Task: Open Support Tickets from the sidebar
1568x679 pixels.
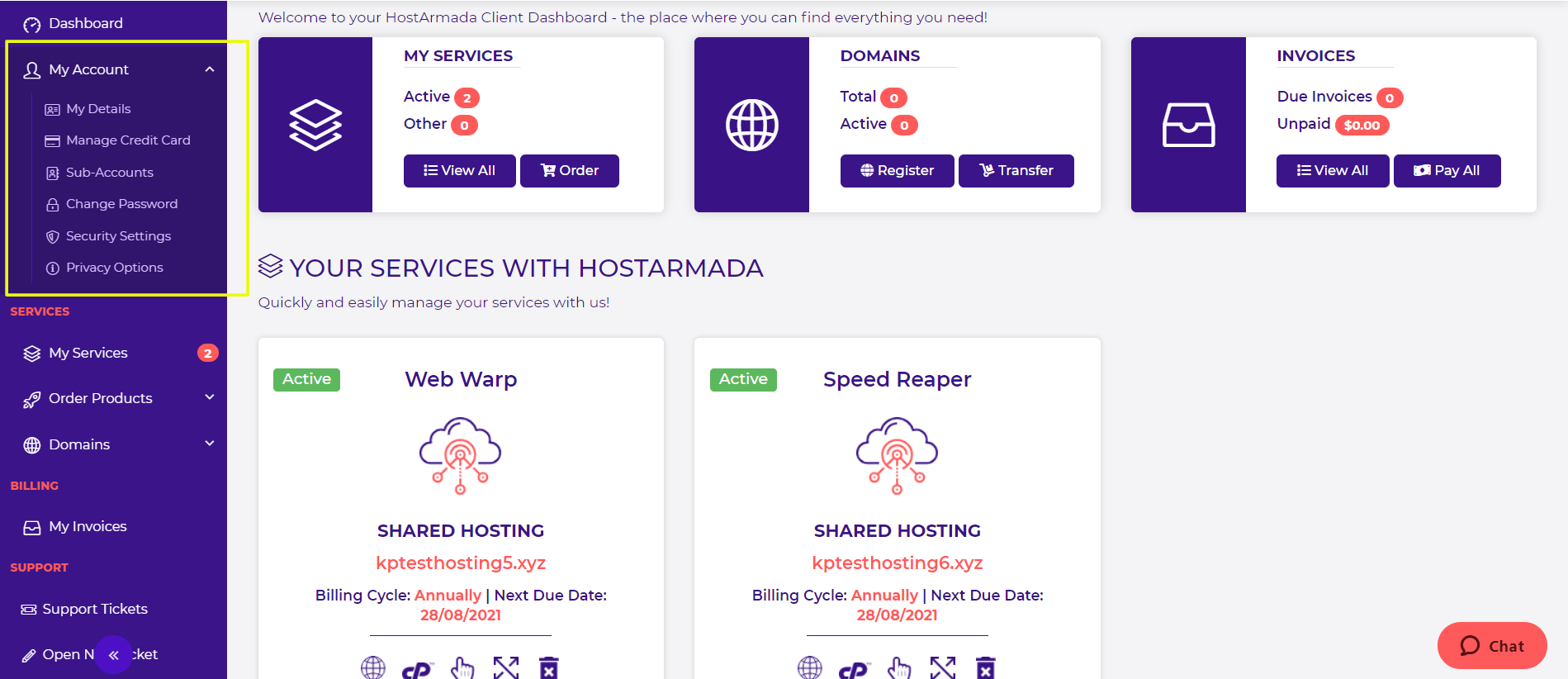Action: pos(94,609)
